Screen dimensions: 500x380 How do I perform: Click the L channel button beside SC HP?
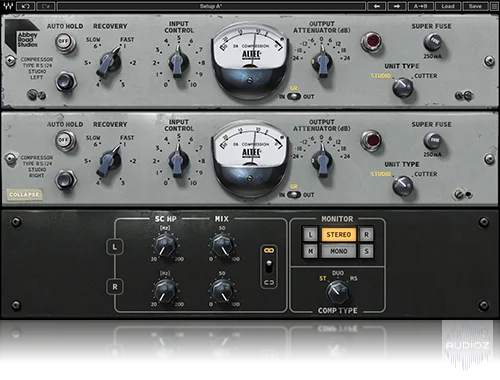115,247
